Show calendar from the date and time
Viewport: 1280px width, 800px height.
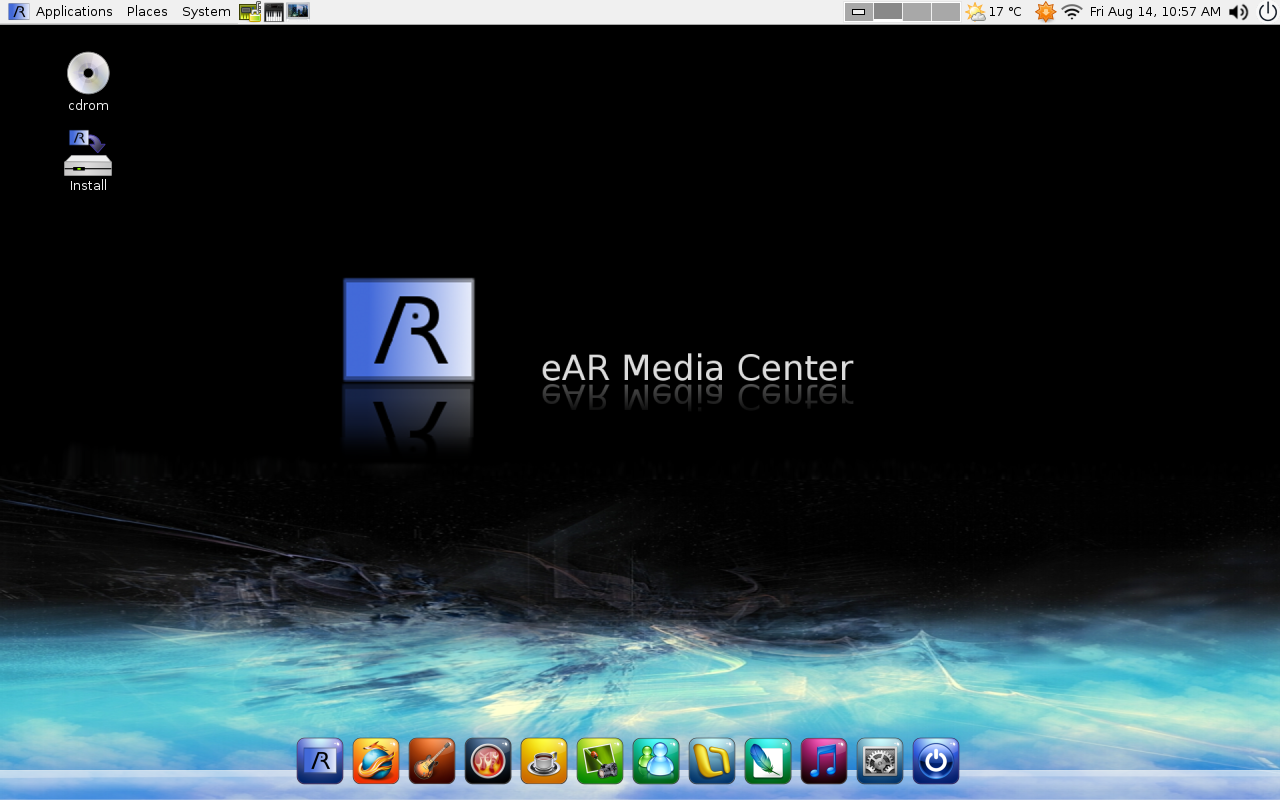[1155, 12]
